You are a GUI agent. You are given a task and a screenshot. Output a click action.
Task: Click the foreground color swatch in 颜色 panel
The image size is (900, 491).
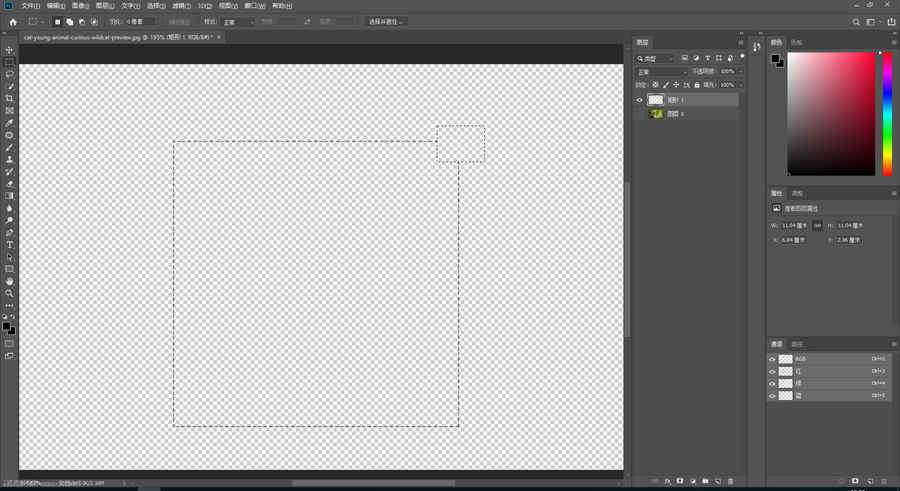pos(776,59)
